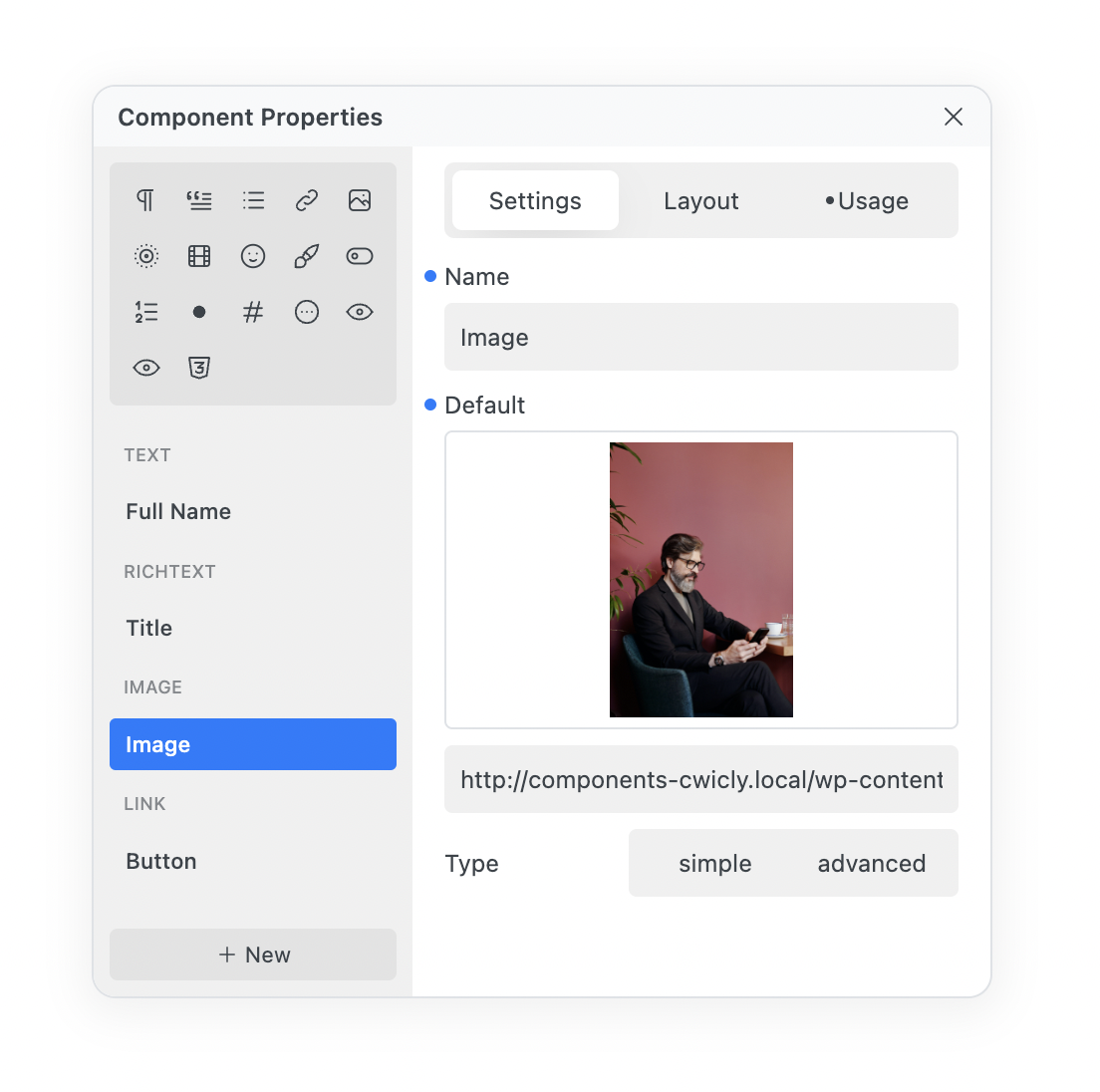Choose the blockquote rich text icon
The image size is (1100, 1092).
click(199, 200)
